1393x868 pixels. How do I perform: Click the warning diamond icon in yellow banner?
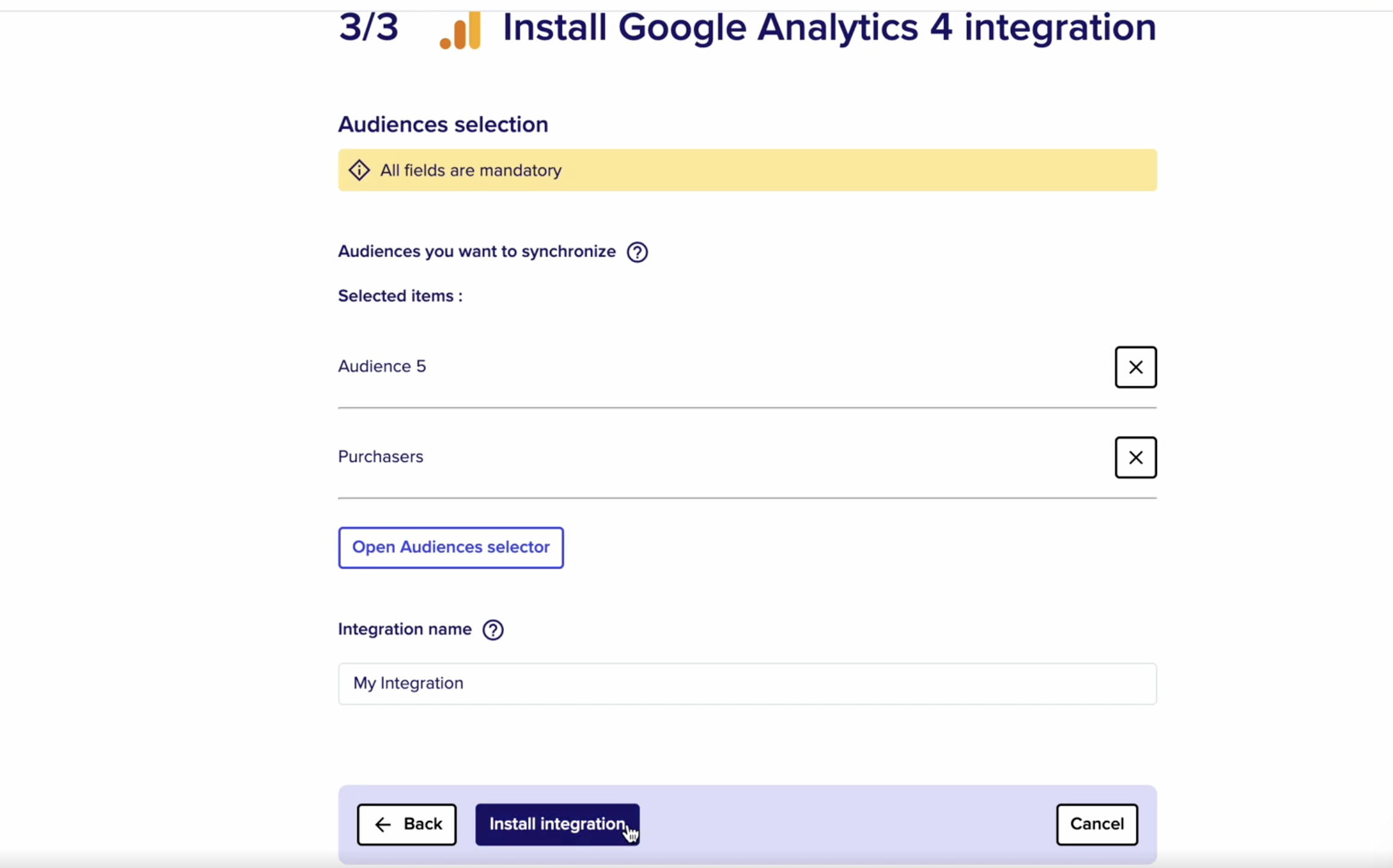point(358,170)
